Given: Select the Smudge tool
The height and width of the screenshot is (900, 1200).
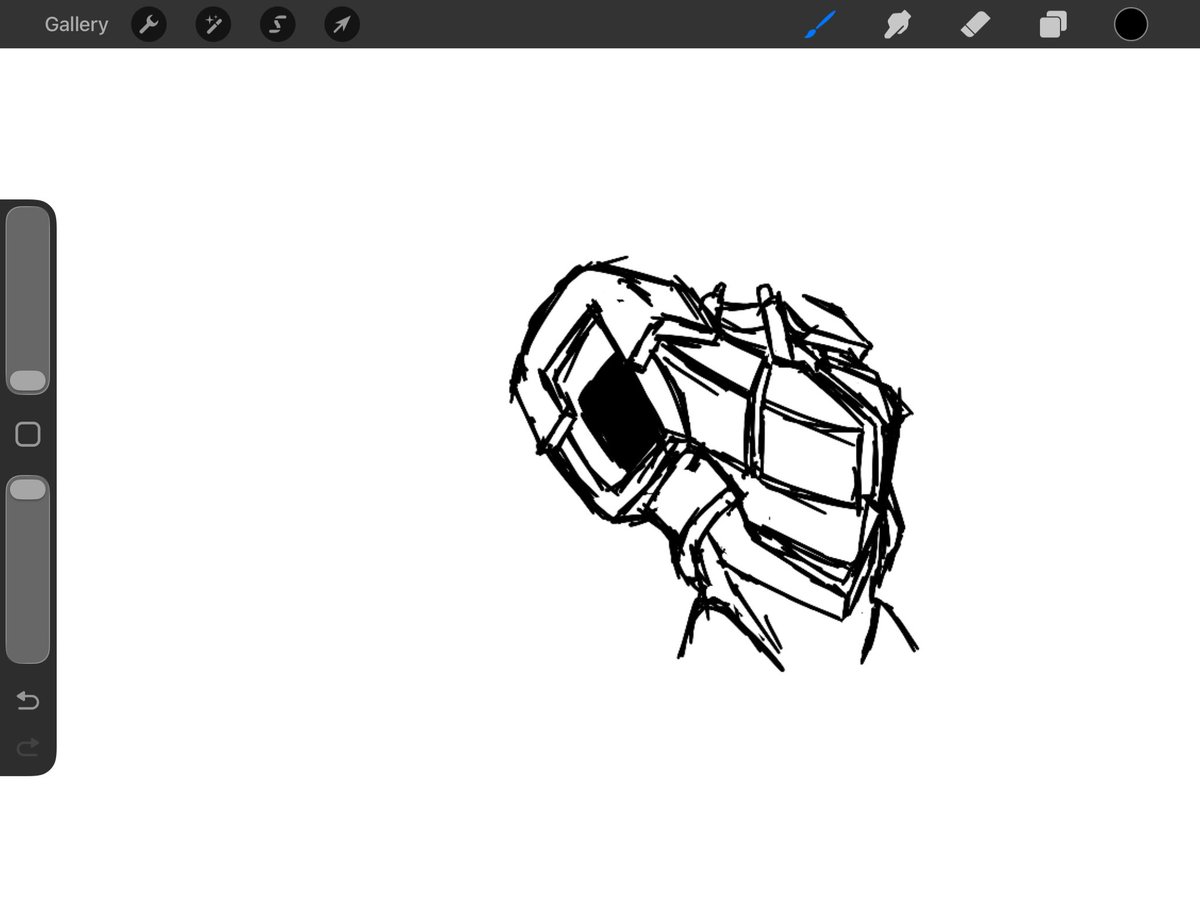Looking at the screenshot, I should click(897, 24).
